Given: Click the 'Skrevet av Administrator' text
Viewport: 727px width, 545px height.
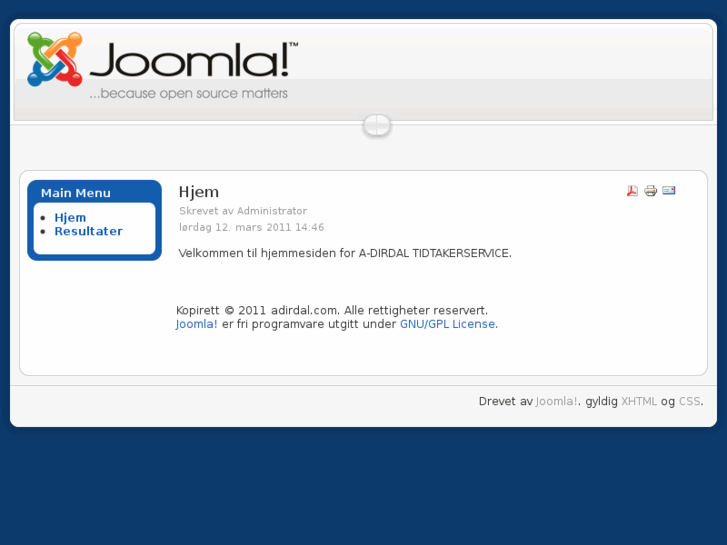Looking at the screenshot, I should click(243, 211).
